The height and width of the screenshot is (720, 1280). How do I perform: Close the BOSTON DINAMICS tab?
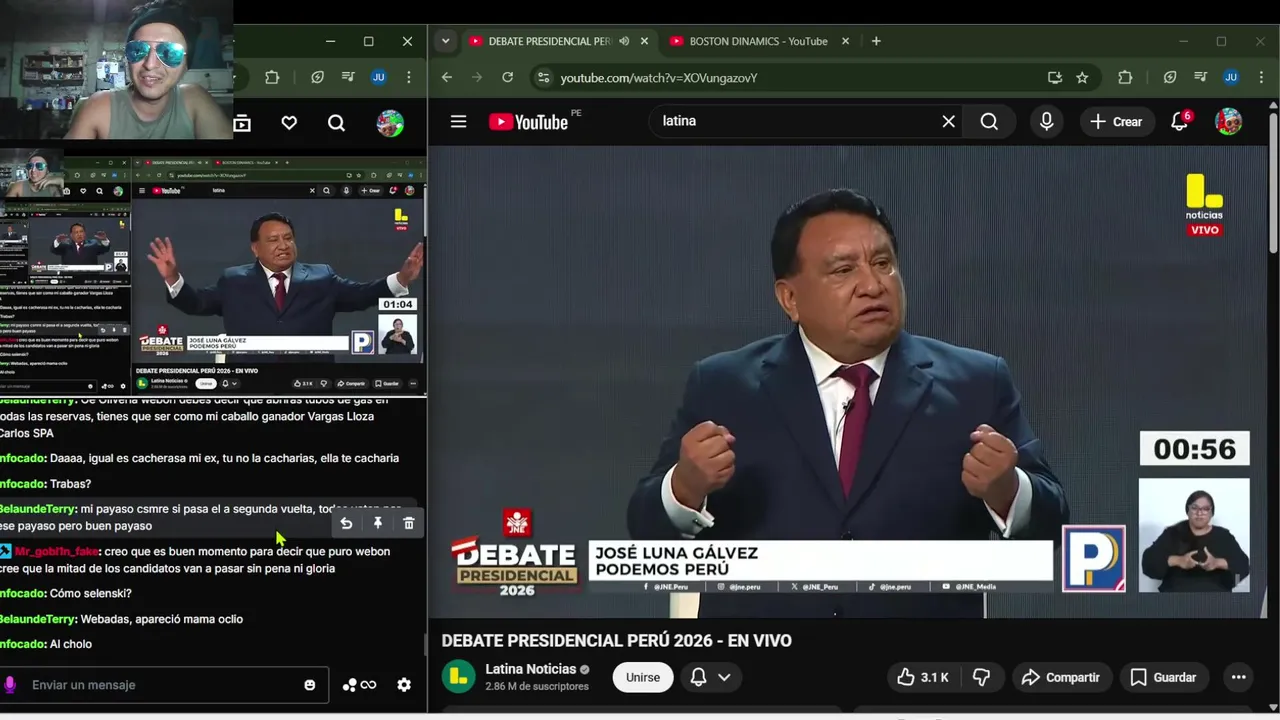pos(845,41)
